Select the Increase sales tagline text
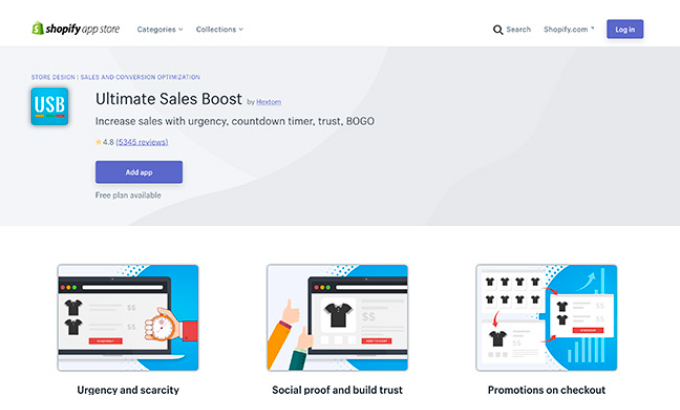 click(235, 121)
